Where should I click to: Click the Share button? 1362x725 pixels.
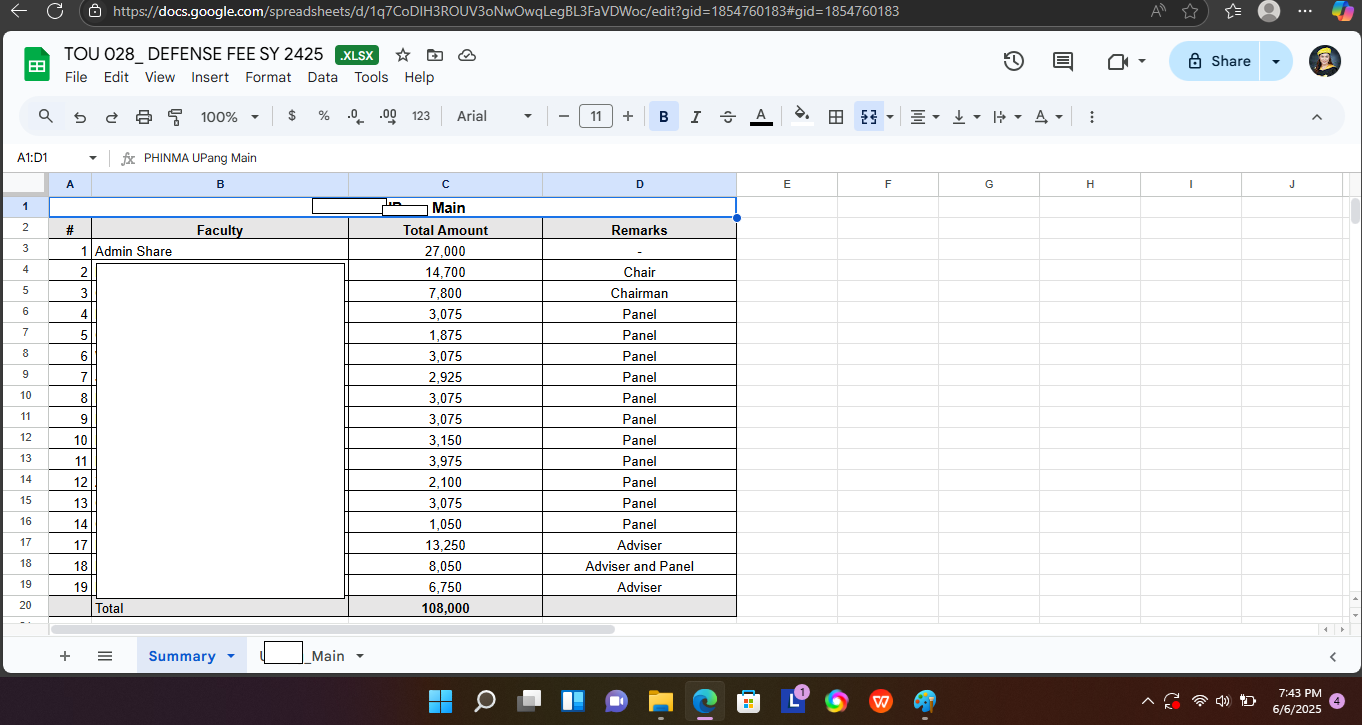(1219, 61)
